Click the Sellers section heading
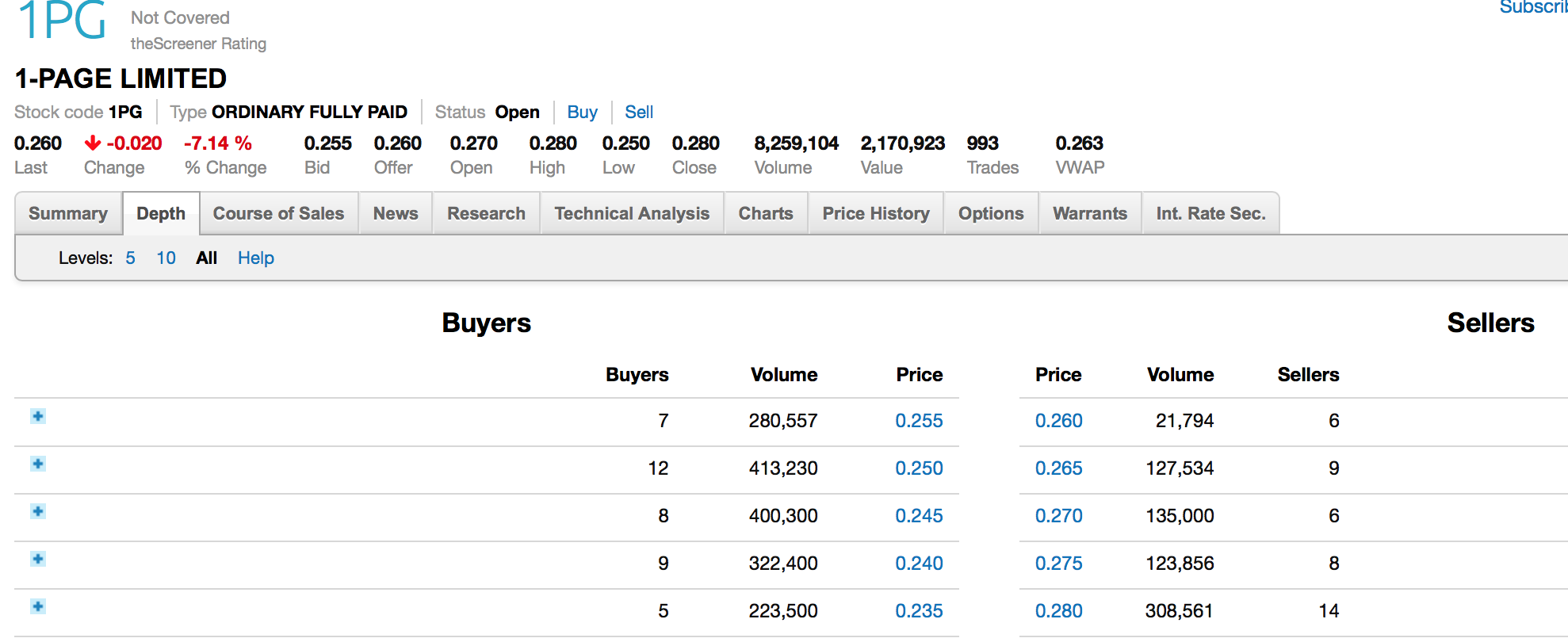The image size is (1568, 642). (x=1490, y=323)
